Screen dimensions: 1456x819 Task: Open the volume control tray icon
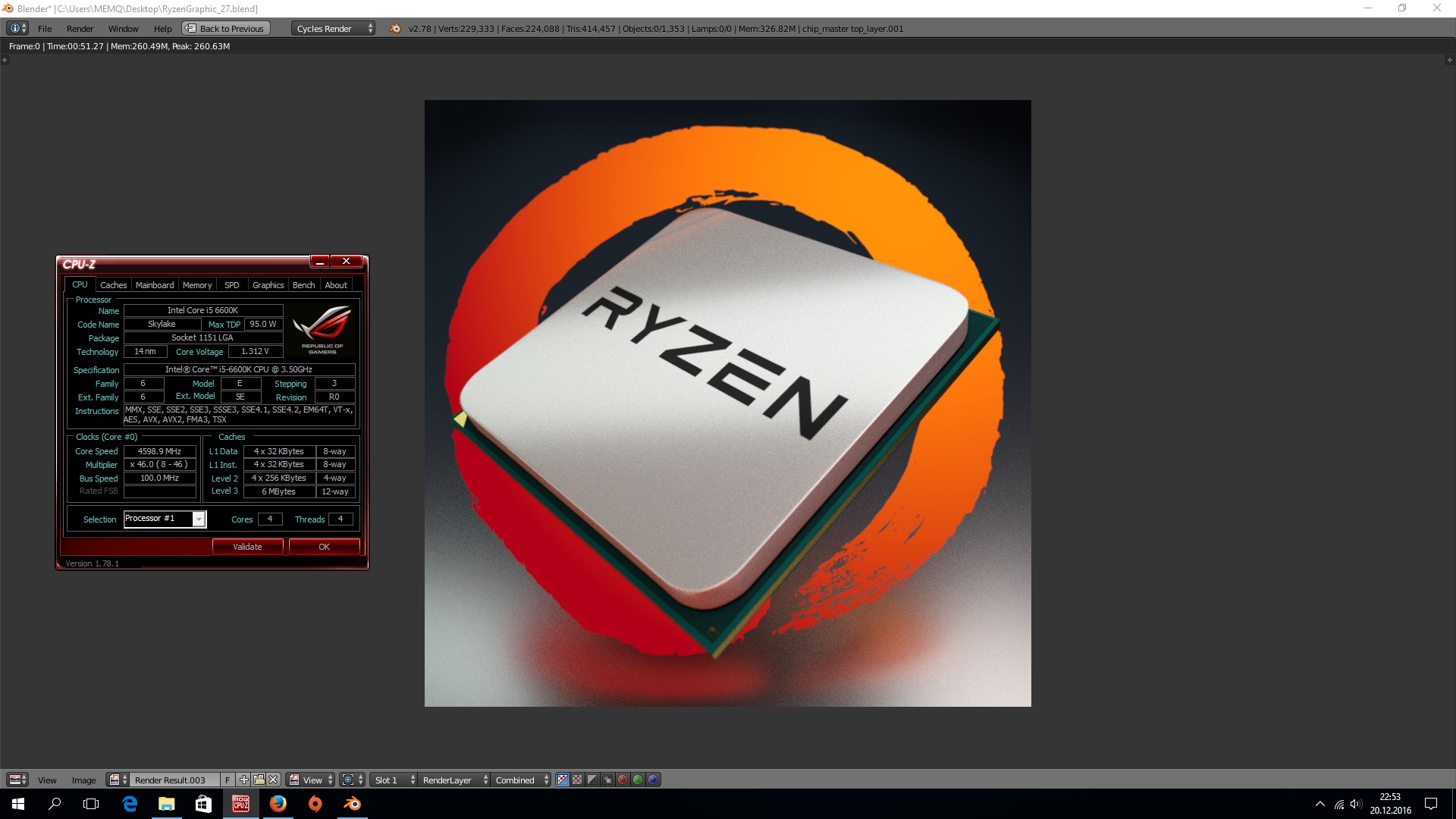coord(1356,804)
